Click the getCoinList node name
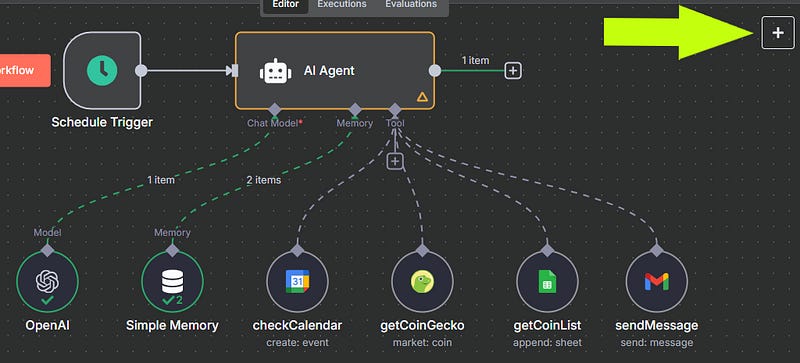Image resolution: width=800 pixels, height=363 pixels. click(x=547, y=325)
